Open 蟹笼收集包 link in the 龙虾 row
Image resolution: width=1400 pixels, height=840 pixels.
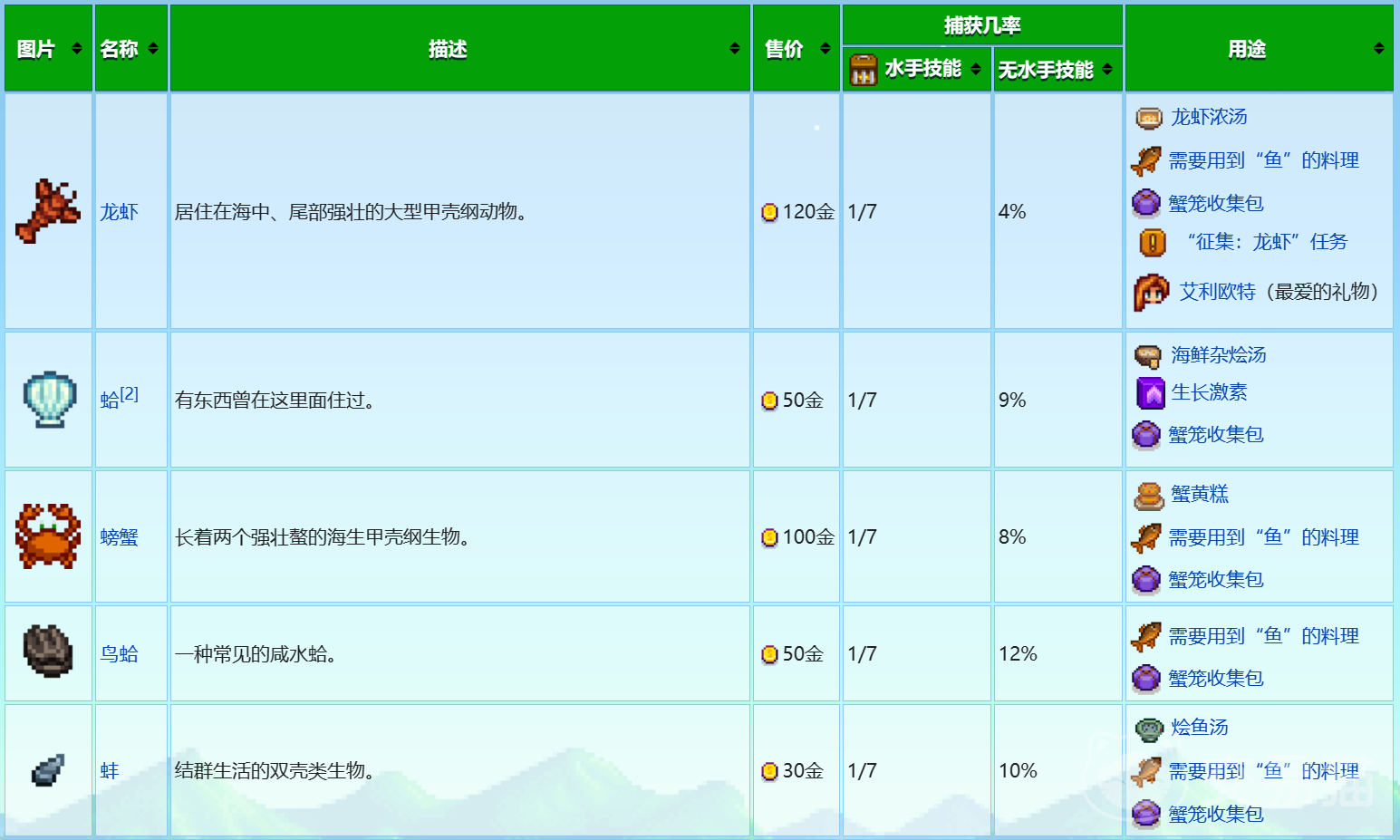tap(1216, 203)
